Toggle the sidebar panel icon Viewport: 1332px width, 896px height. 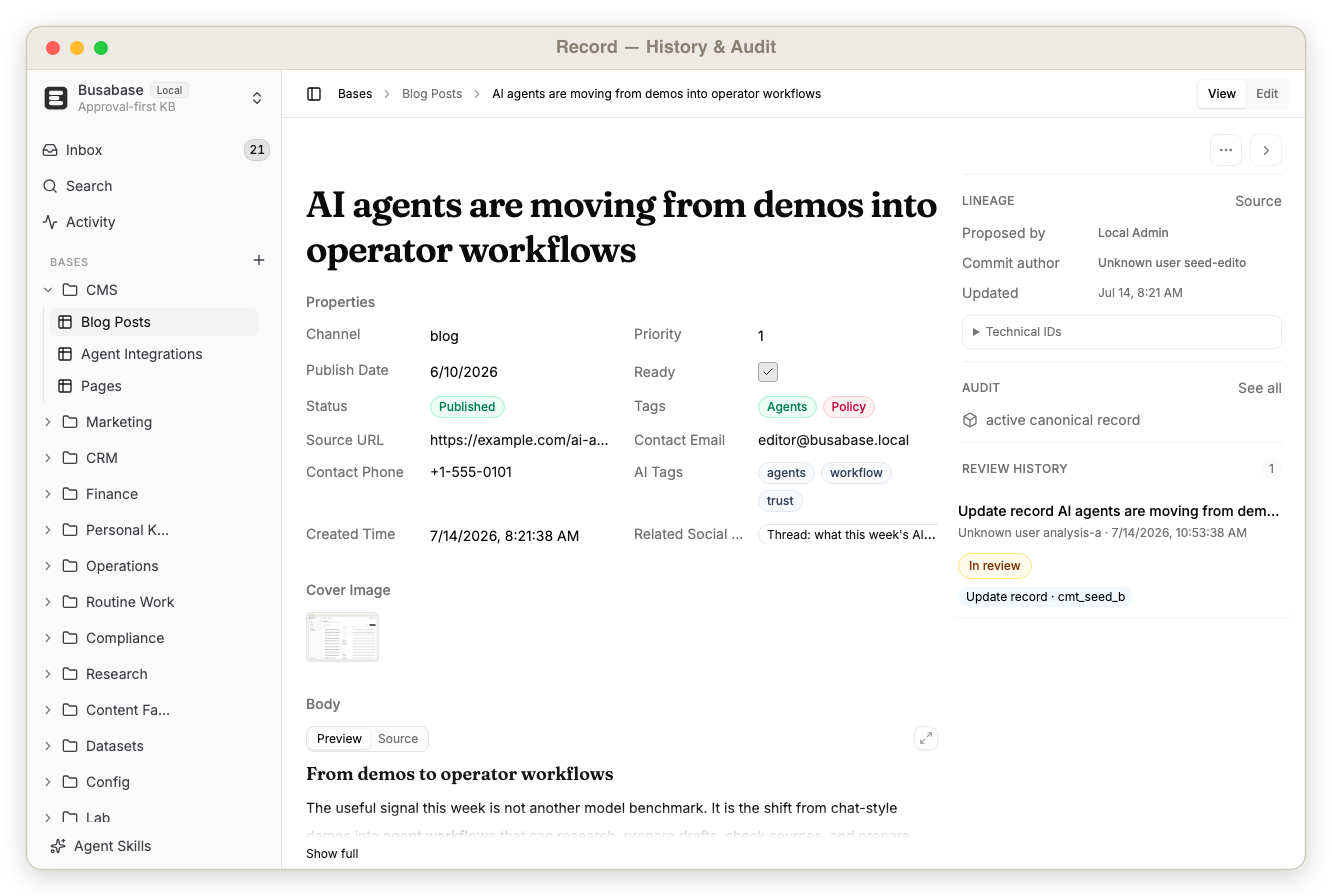tap(314, 94)
